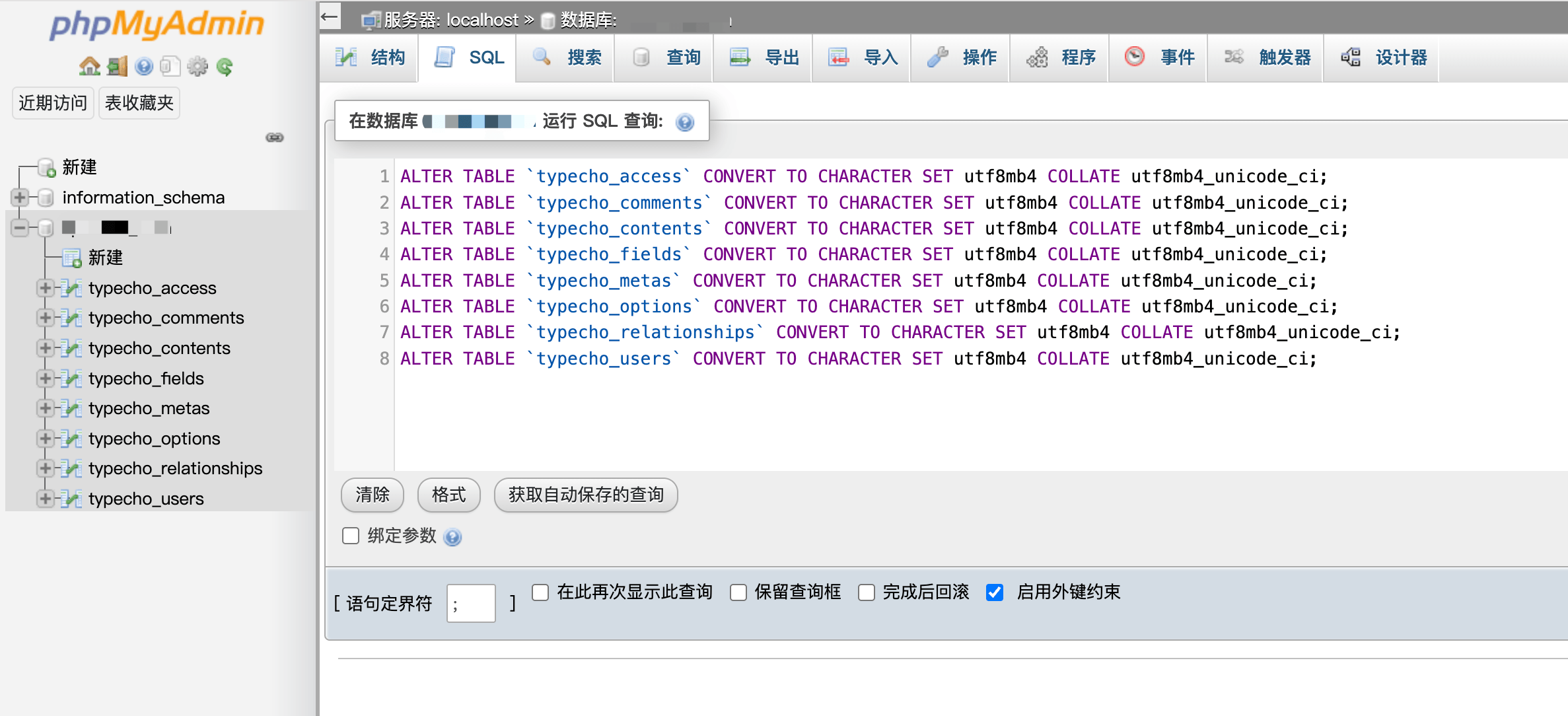This screenshot has height=716, width=1568.
Task: Click the 表收藏夹 panel toggle
Action: pyautogui.click(x=139, y=102)
